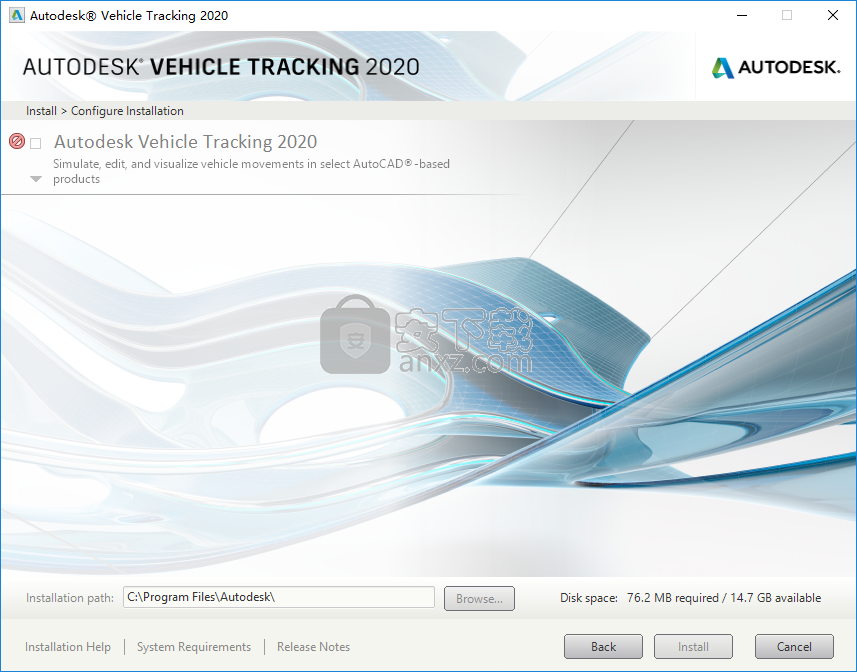Tick the Autodesk Vehicle Tracking 2020 checkbox
Screen dimensions: 857x672
pyautogui.click(x=36, y=144)
